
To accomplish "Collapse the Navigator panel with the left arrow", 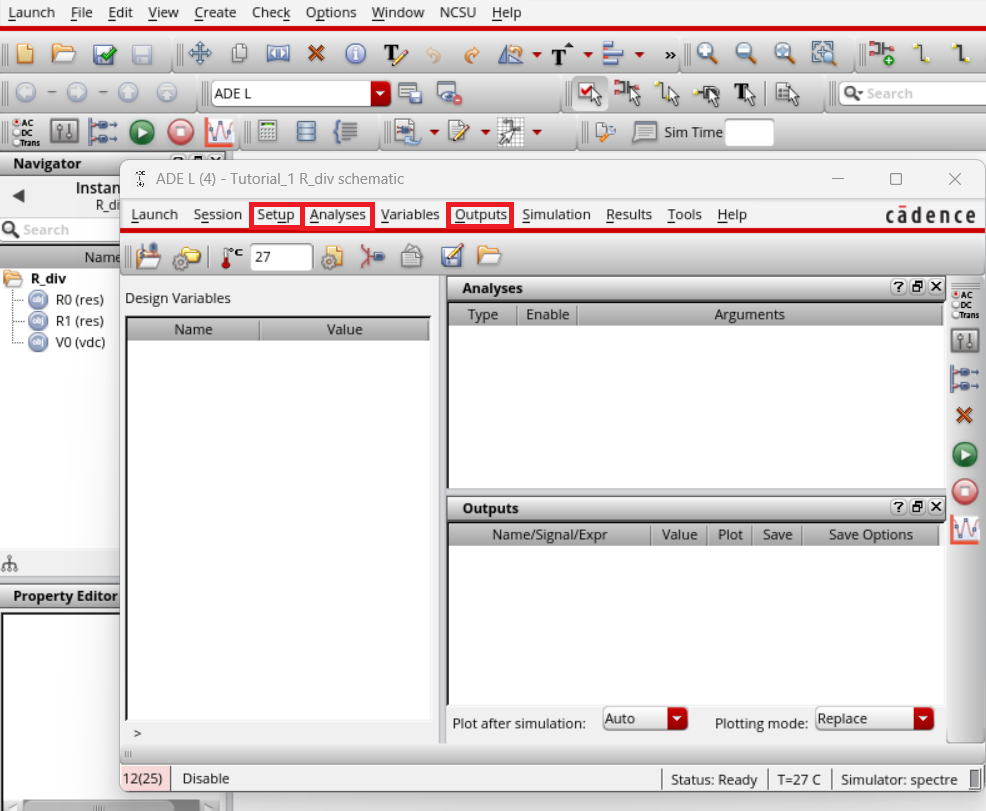I will tap(19, 196).
